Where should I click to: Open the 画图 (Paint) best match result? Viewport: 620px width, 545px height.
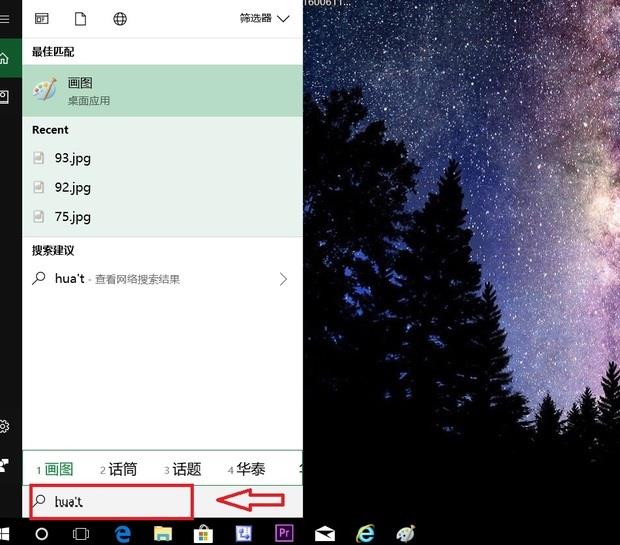(x=160, y=91)
